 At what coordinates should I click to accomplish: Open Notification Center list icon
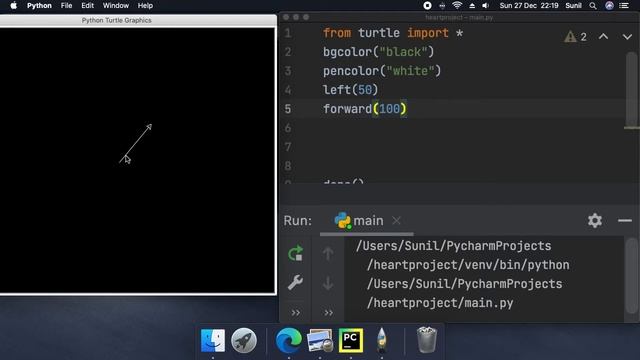click(624, 6)
